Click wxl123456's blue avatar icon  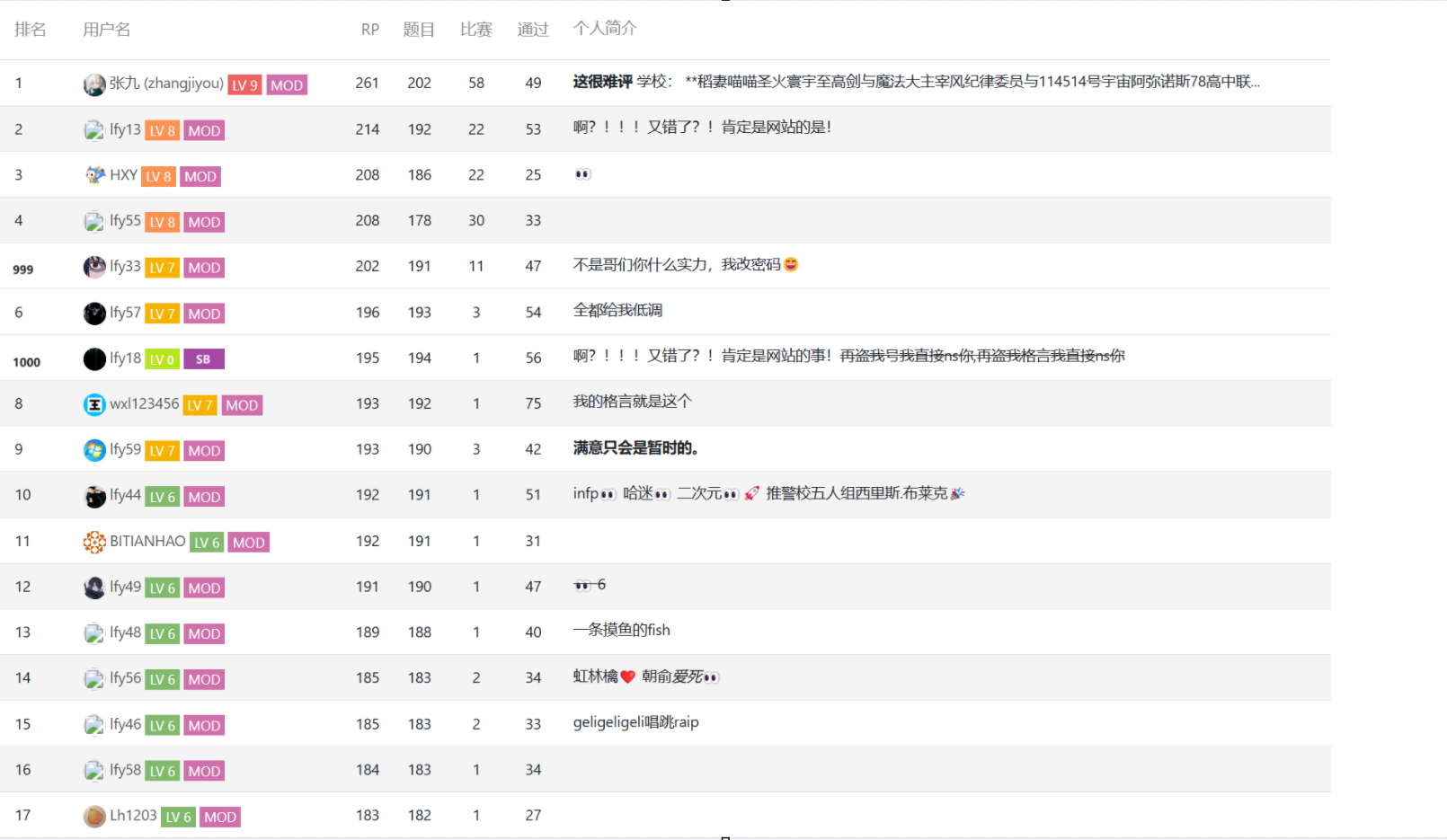(x=94, y=404)
